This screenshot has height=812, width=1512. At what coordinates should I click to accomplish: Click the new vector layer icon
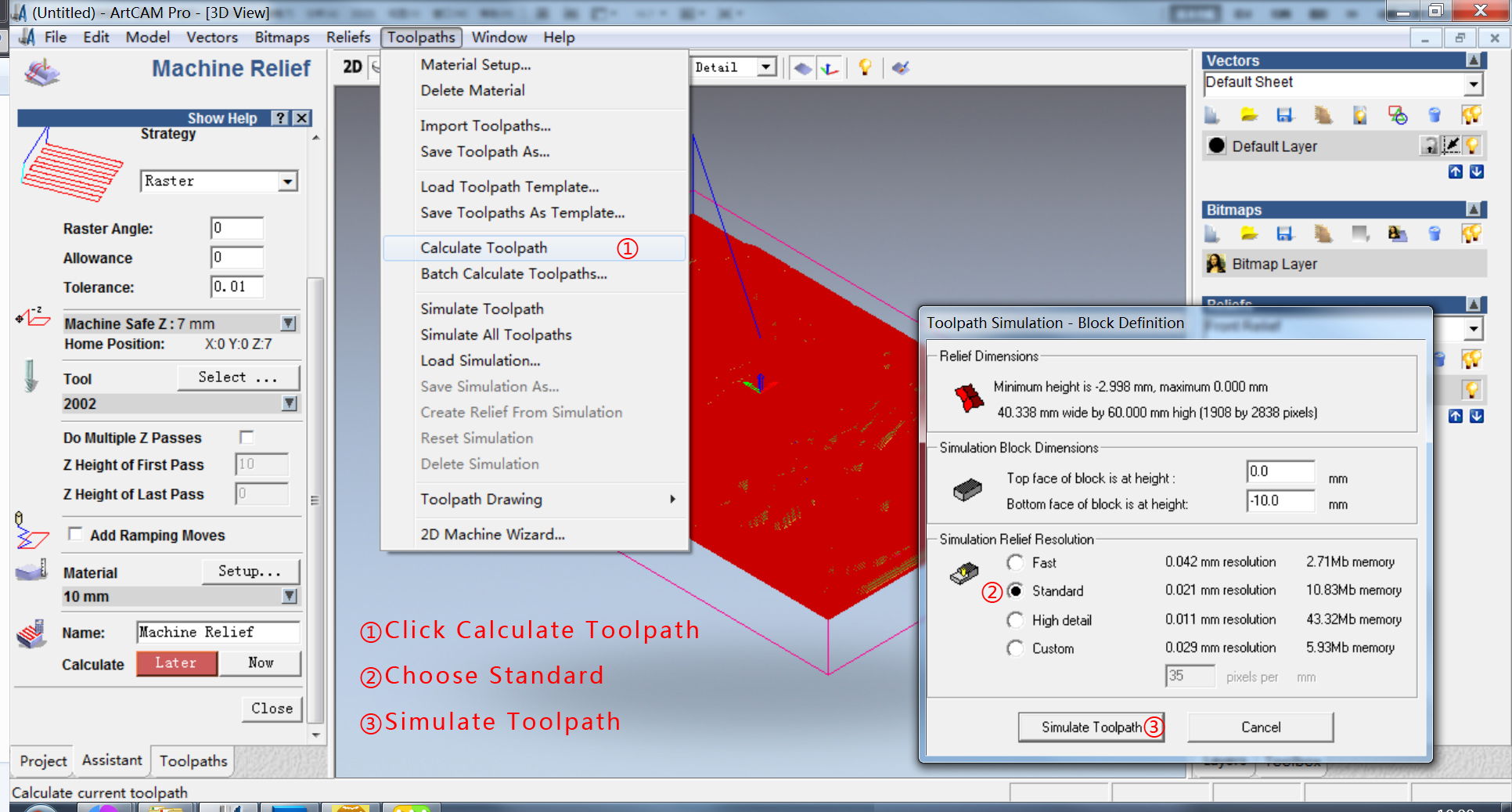click(1212, 115)
